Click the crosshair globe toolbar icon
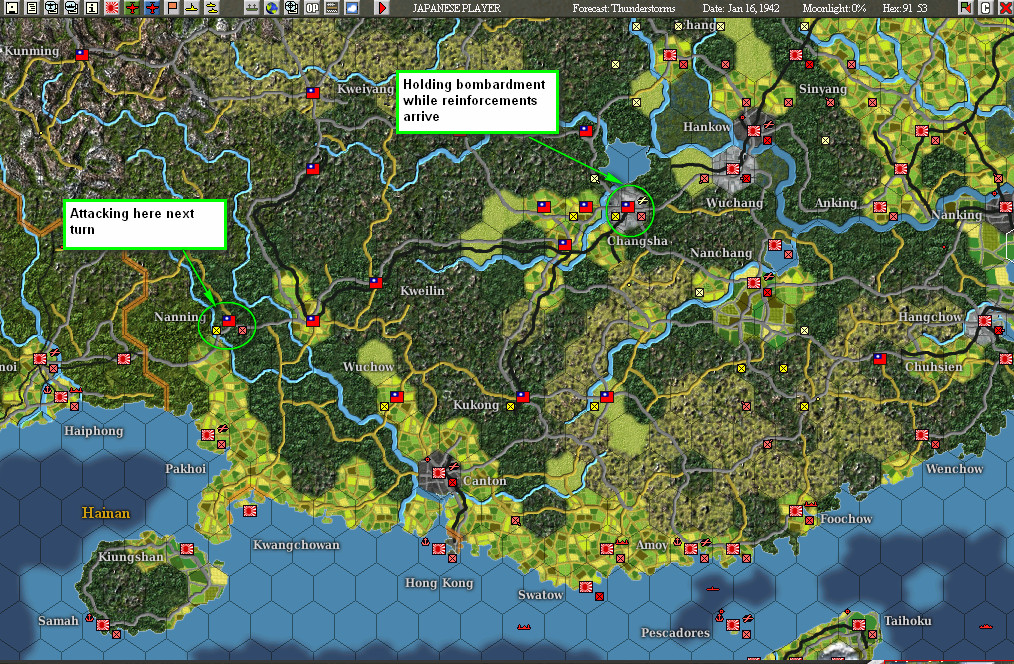 (x=292, y=8)
